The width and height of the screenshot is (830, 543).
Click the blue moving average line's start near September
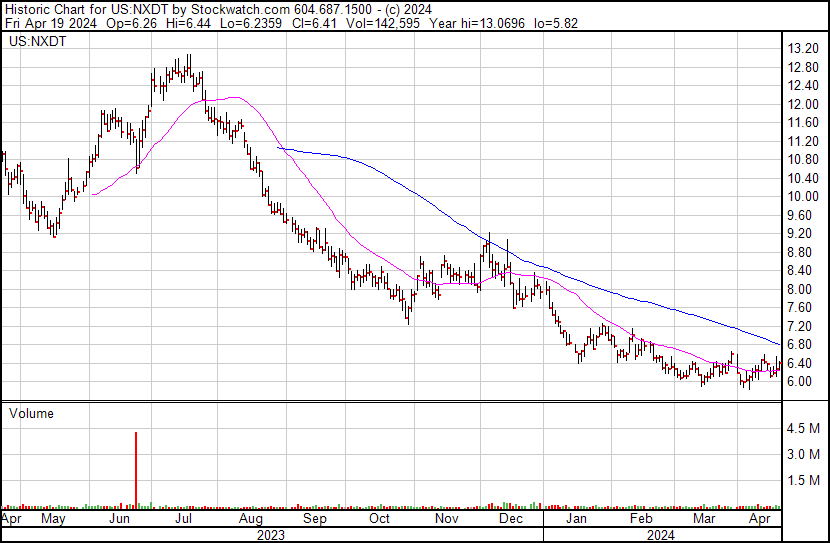pos(280,148)
